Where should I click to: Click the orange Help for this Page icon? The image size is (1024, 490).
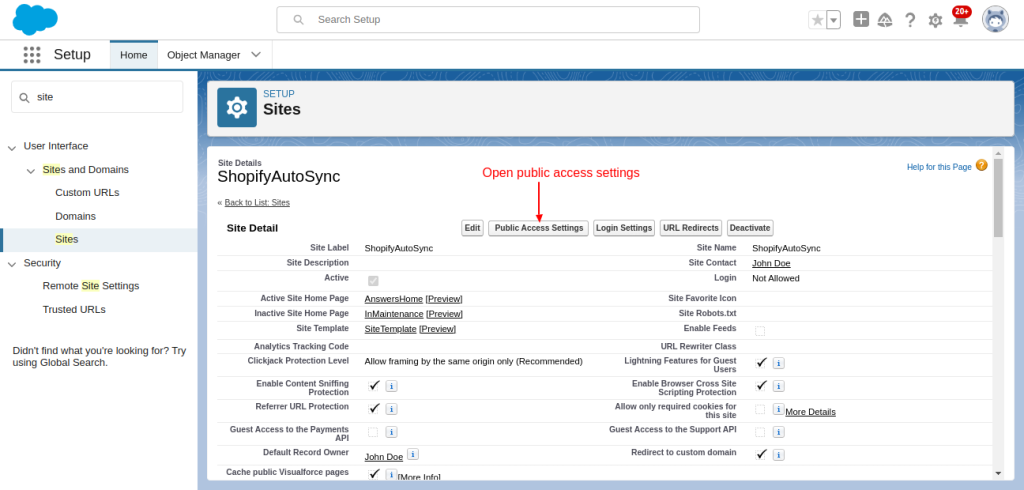click(981, 165)
